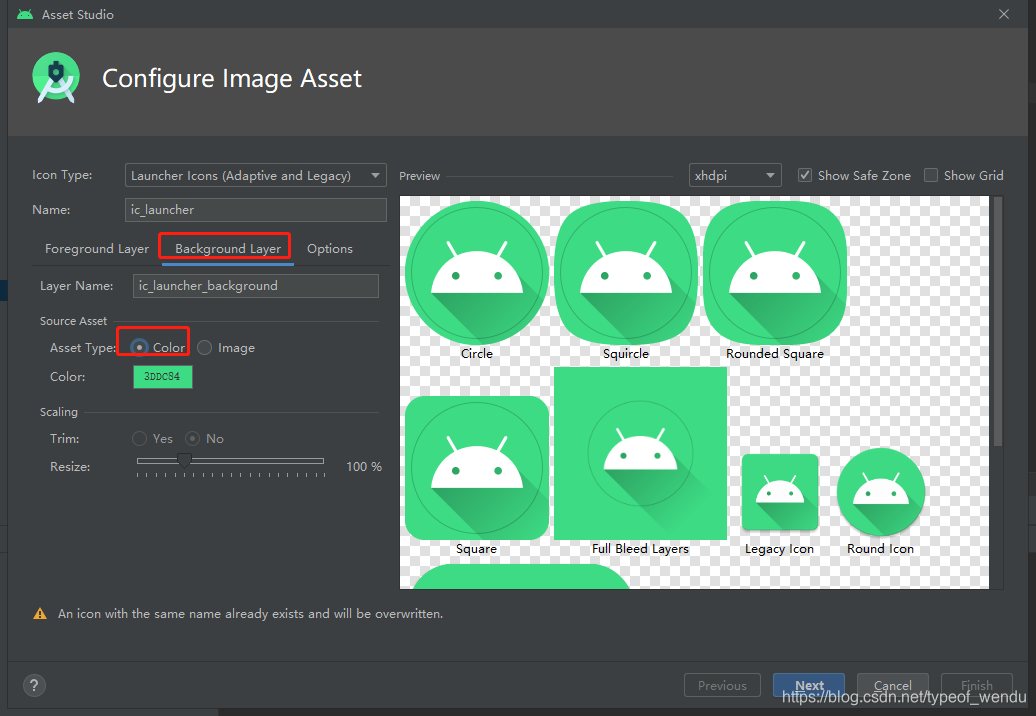The image size is (1036, 716).
Task: Click the Rounded Square icon preview
Action: [x=774, y=272]
